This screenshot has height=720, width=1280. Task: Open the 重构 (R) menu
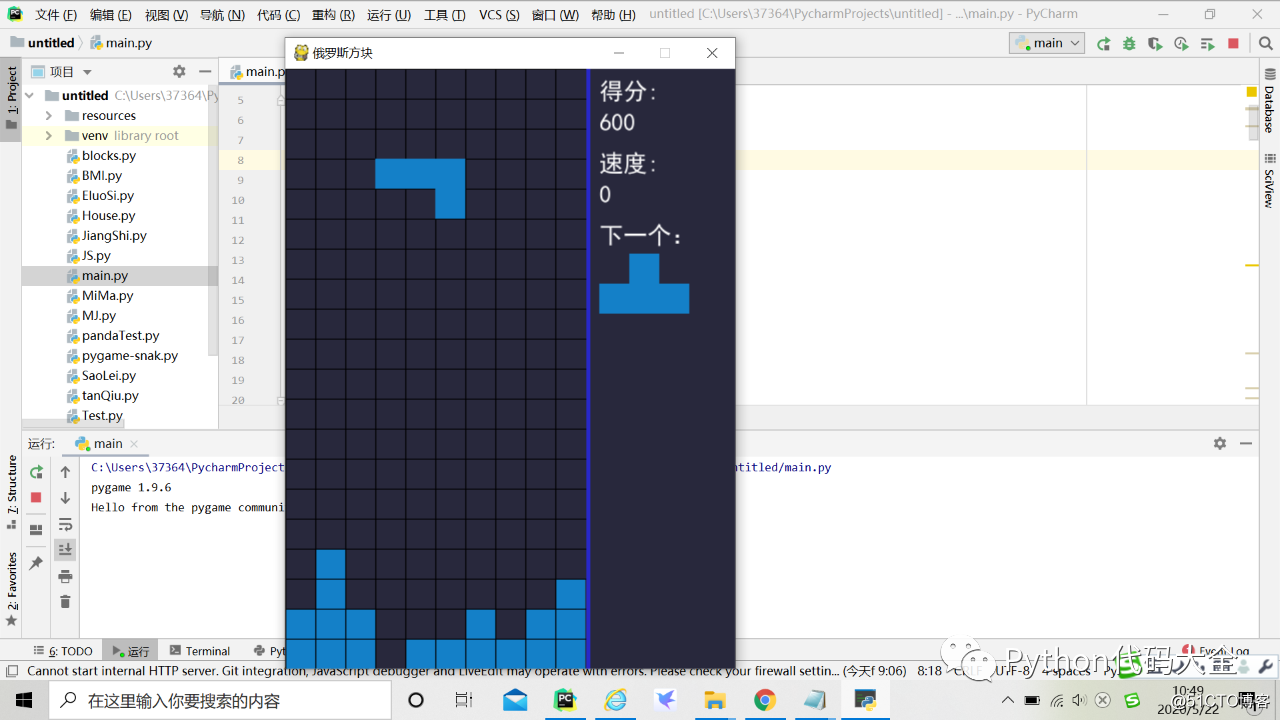pos(333,15)
